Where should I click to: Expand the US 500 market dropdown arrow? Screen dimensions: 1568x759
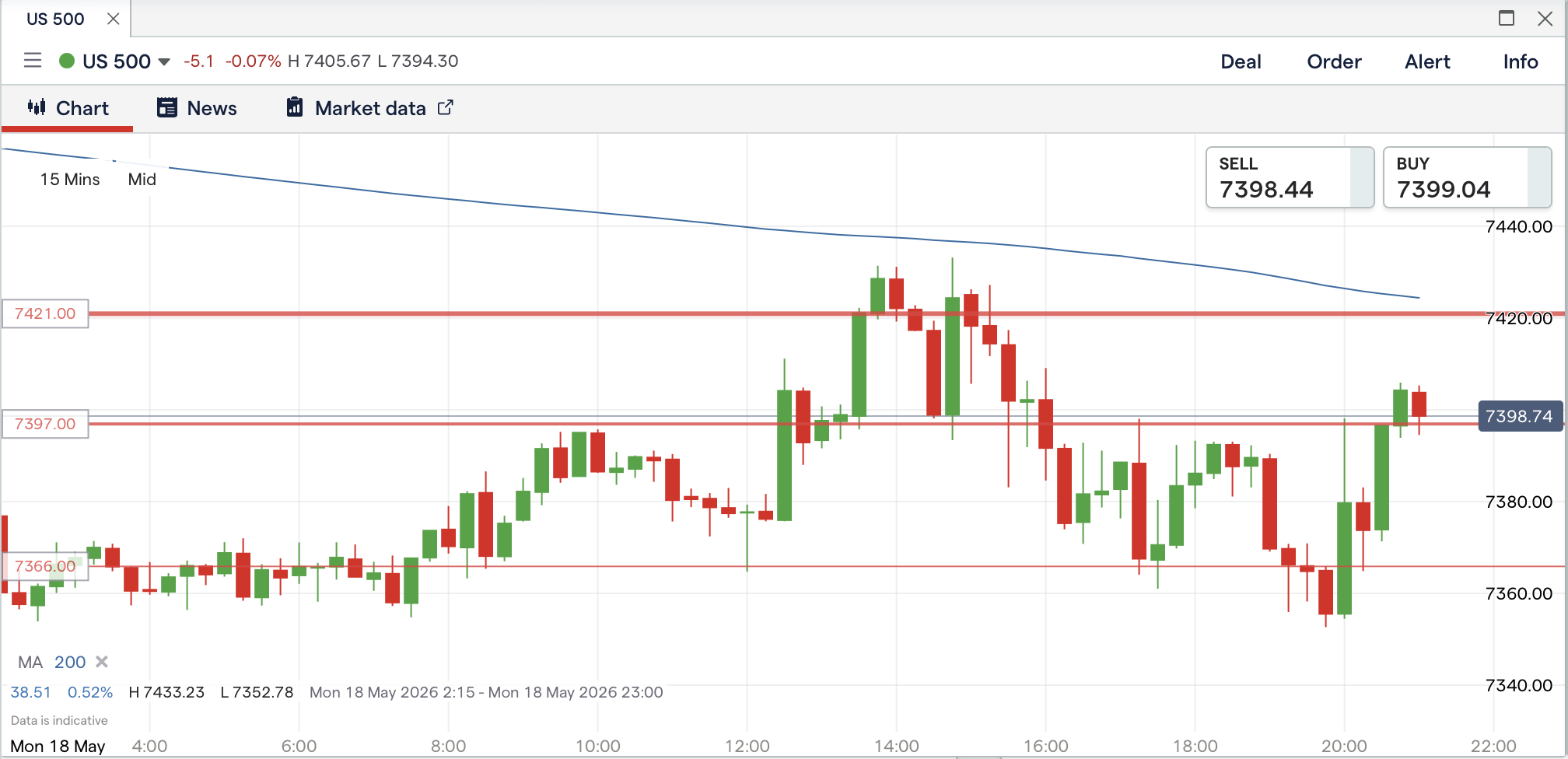click(x=164, y=61)
